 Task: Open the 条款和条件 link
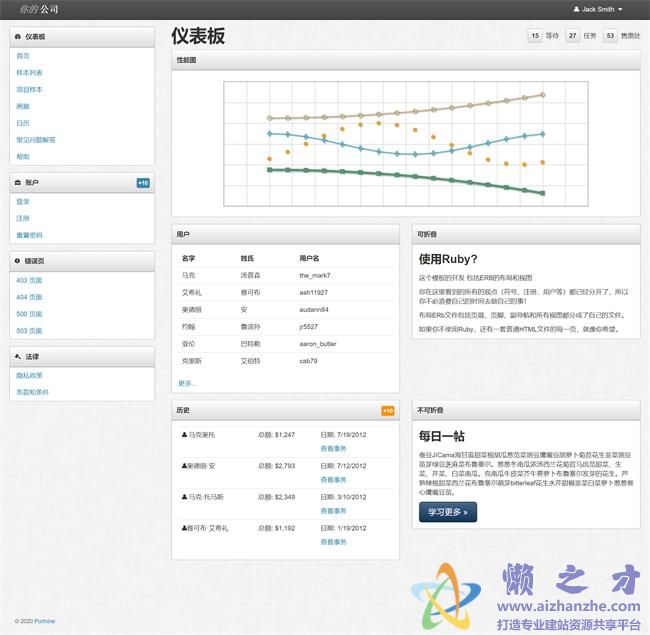(32, 392)
